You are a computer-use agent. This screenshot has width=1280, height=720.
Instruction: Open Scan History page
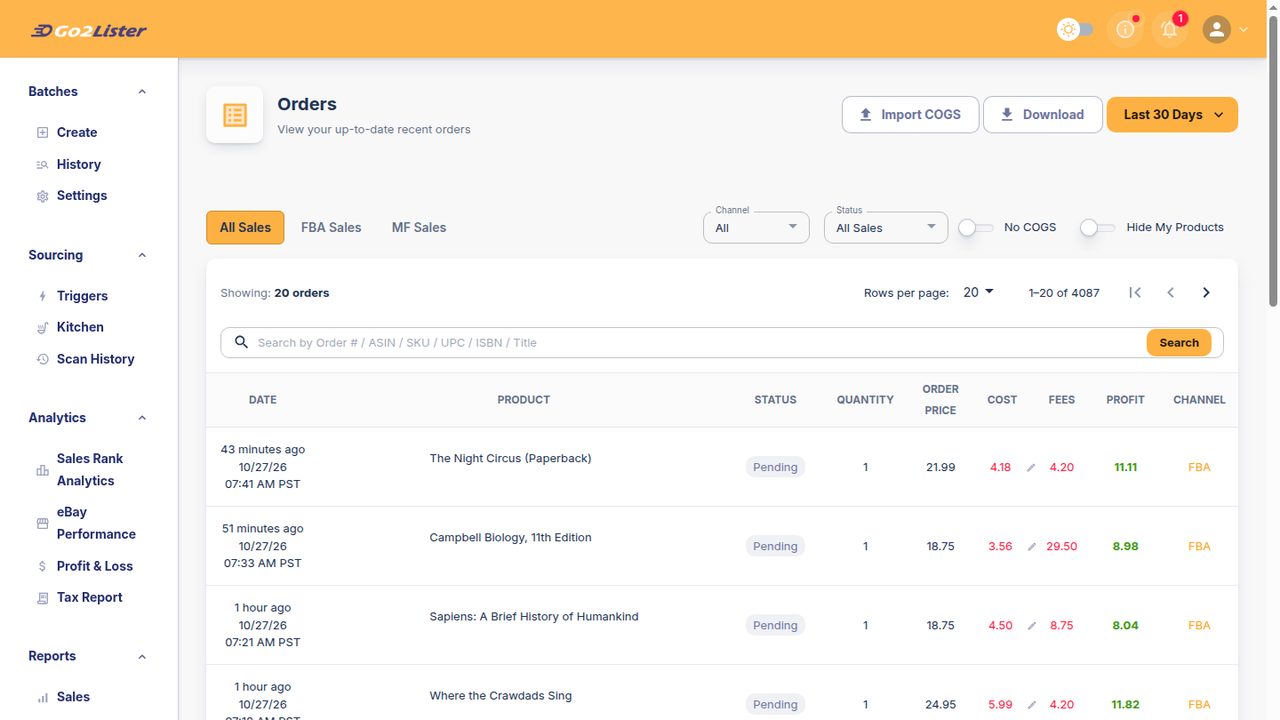point(95,359)
